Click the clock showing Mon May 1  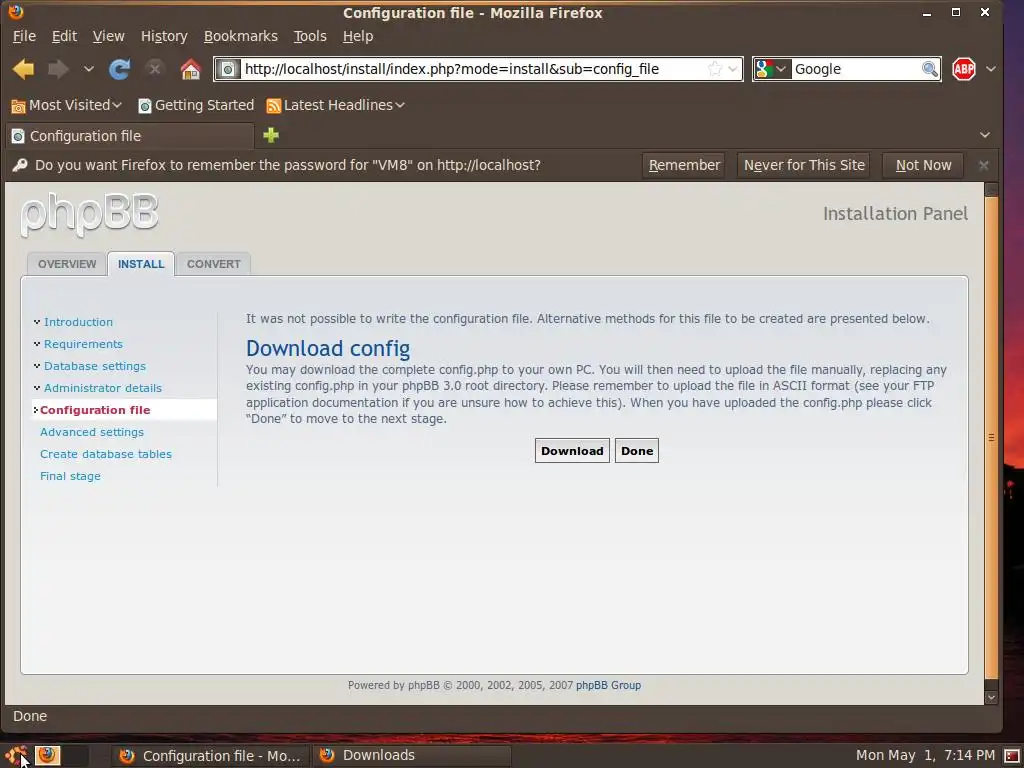[925, 756]
